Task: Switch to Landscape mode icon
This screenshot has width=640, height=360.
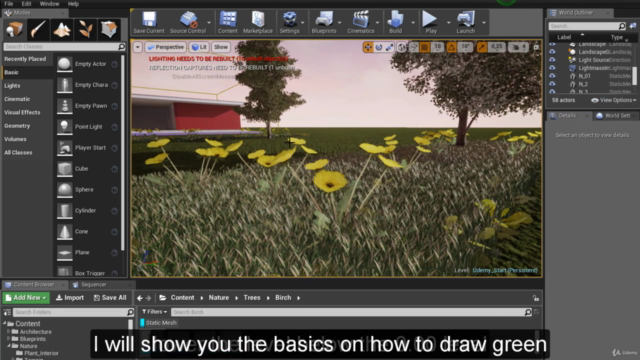Action: pos(62,29)
